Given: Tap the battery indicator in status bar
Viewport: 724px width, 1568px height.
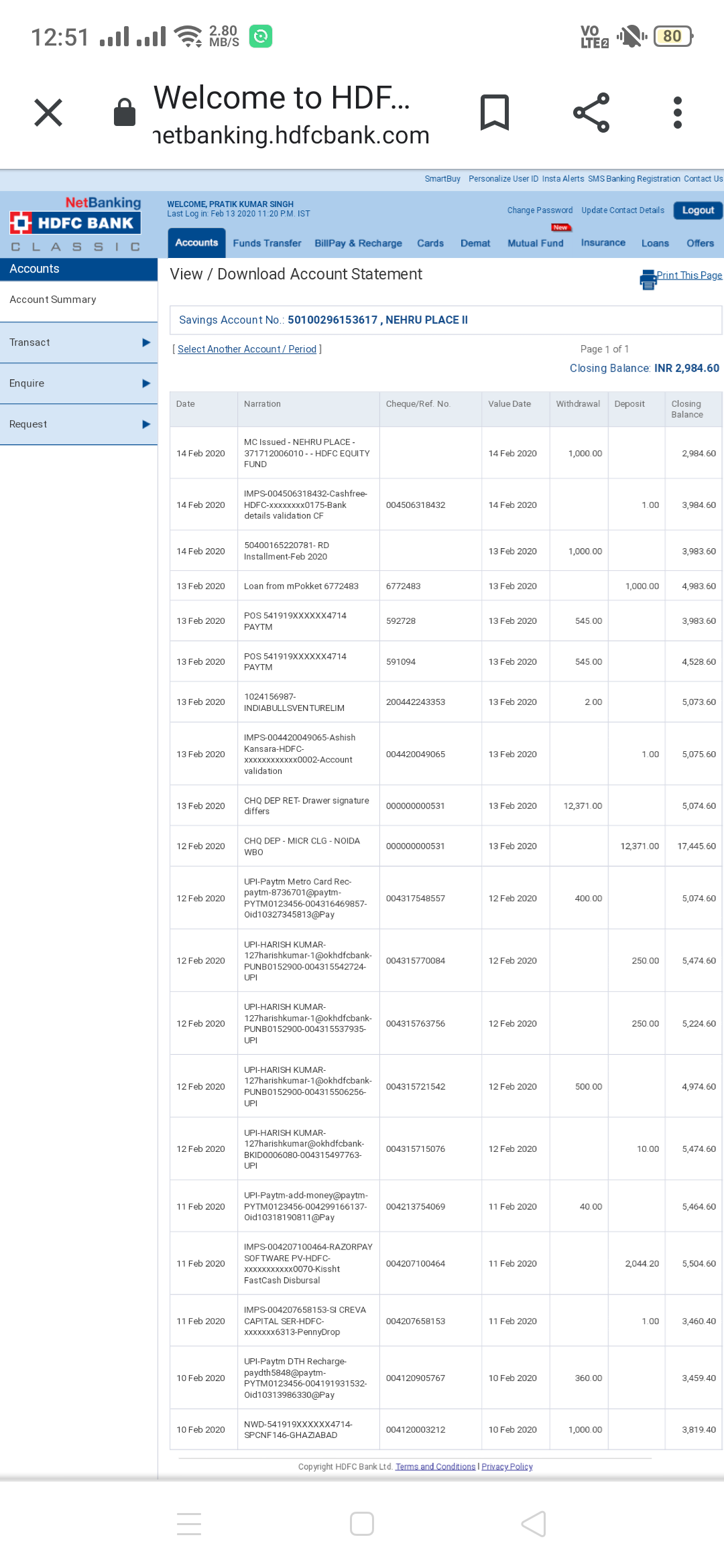Looking at the screenshot, I should 673,36.
